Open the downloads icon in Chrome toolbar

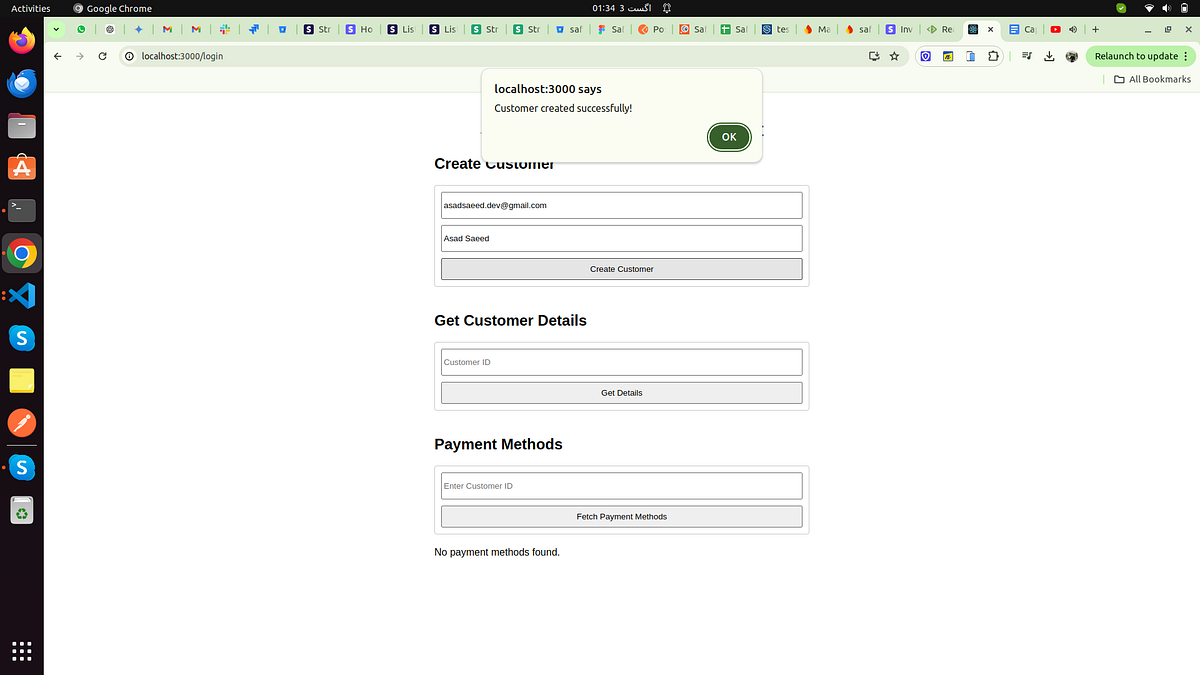[1049, 56]
